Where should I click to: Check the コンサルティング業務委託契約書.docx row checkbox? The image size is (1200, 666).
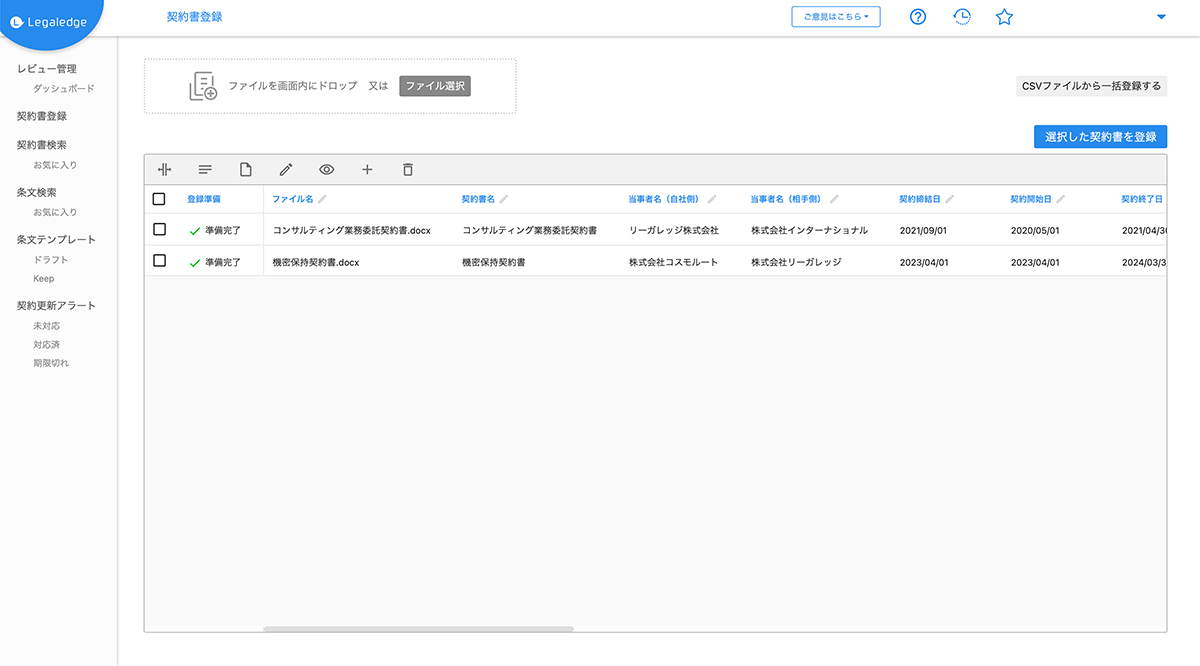tap(159, 230)
